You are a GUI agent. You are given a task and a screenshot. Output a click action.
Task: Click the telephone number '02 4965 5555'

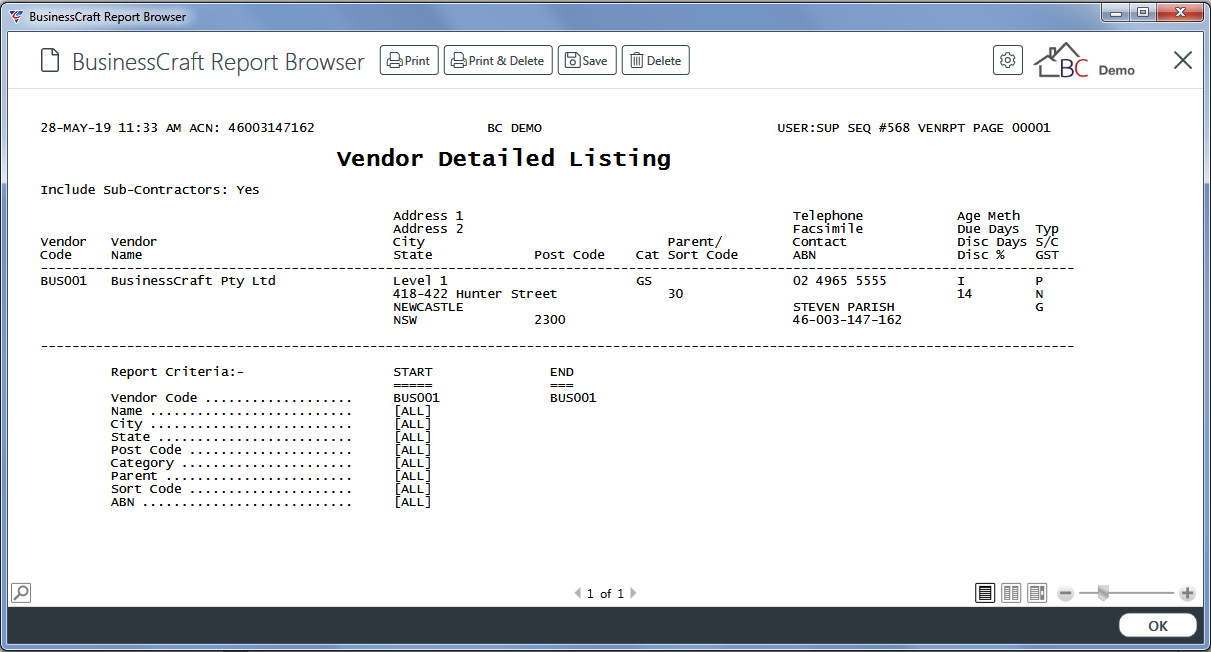tap(840, 281)
